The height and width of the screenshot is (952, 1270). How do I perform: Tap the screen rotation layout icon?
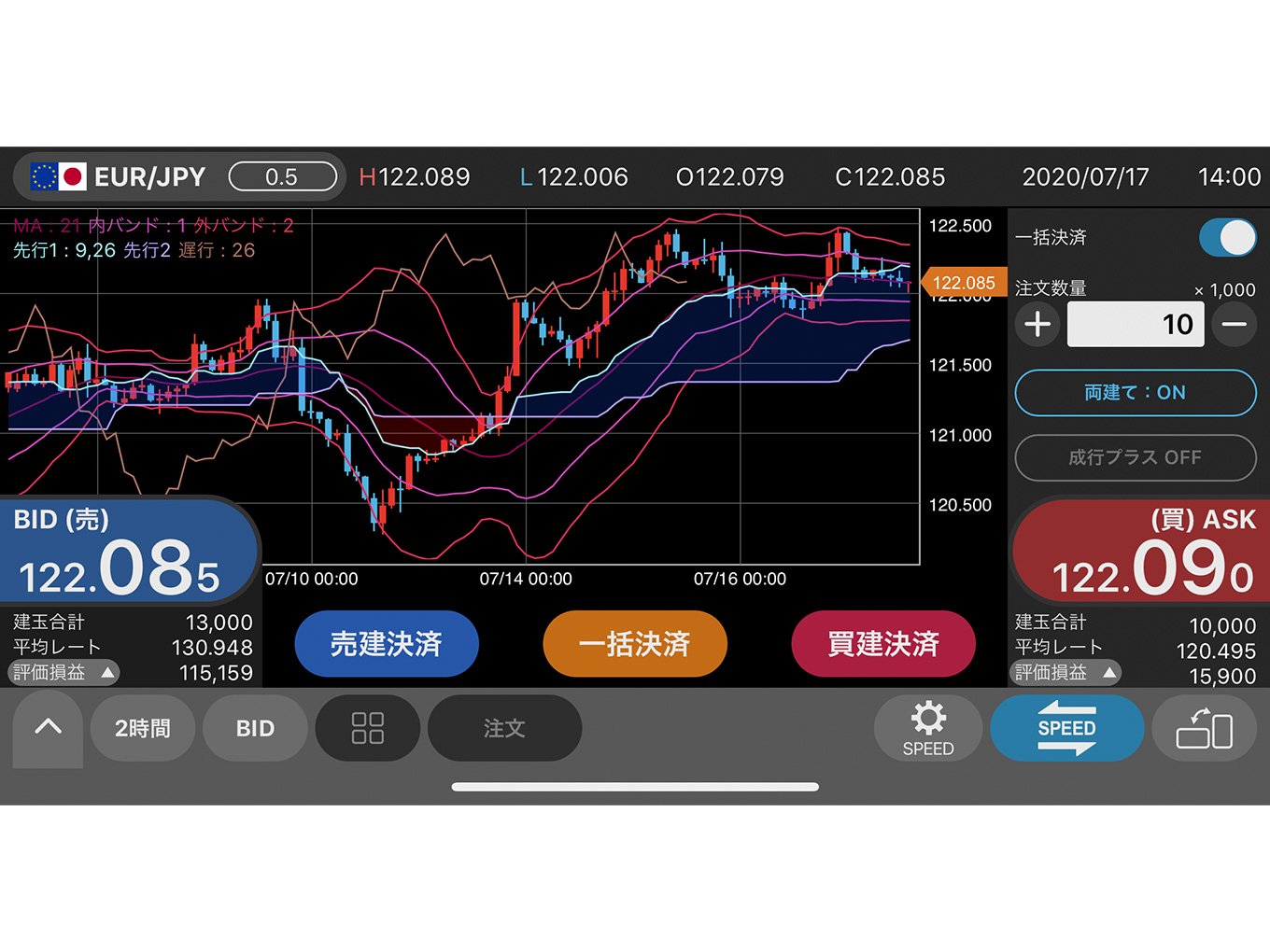click(x=1204, y=728)
